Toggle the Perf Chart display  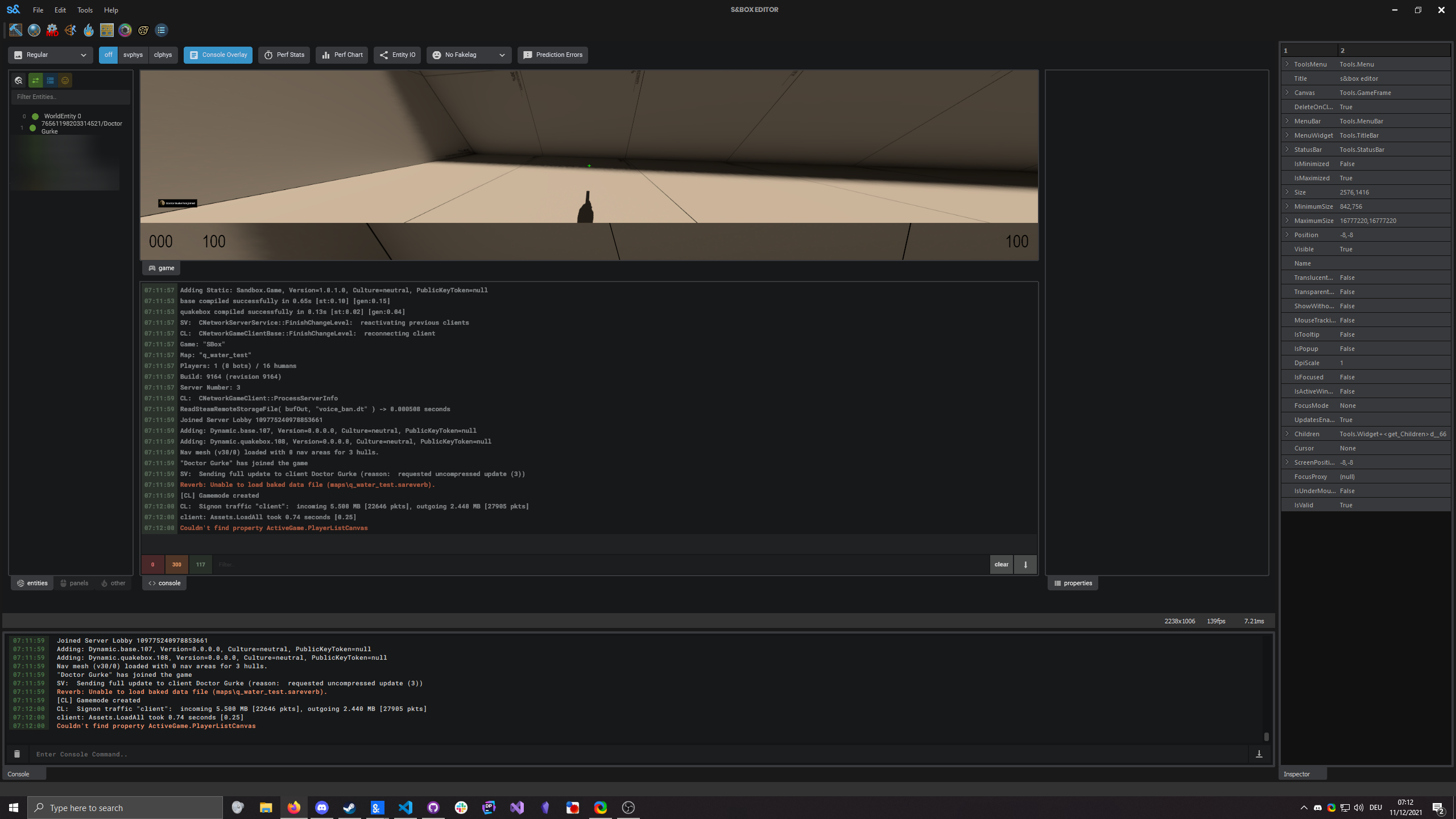click(x=342, y=55)
